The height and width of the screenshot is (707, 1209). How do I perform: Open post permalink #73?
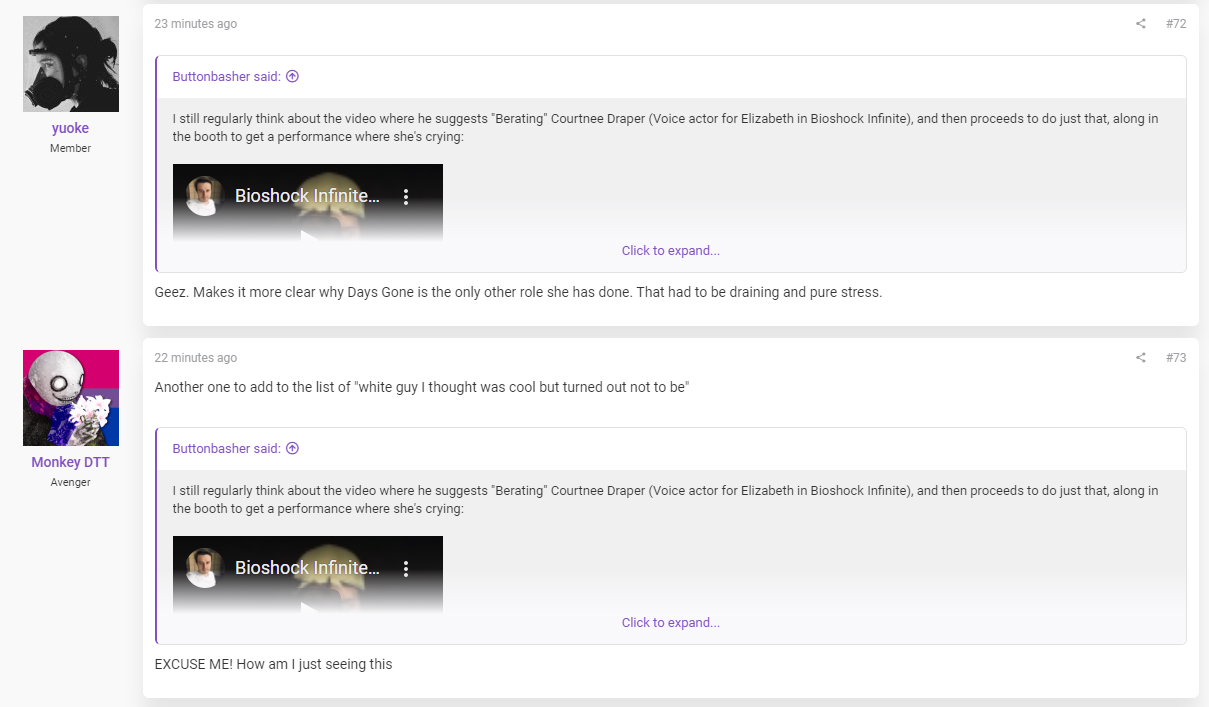pos(1176,358)
